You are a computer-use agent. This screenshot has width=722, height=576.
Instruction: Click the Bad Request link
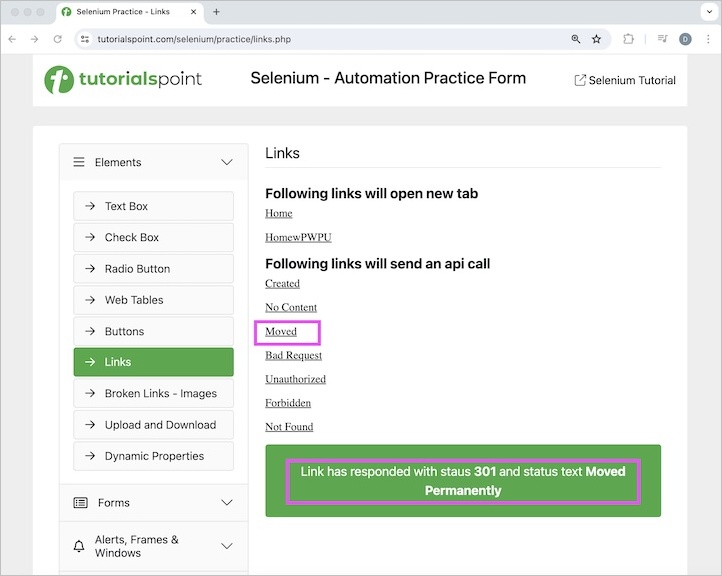[x=293, y=355]
